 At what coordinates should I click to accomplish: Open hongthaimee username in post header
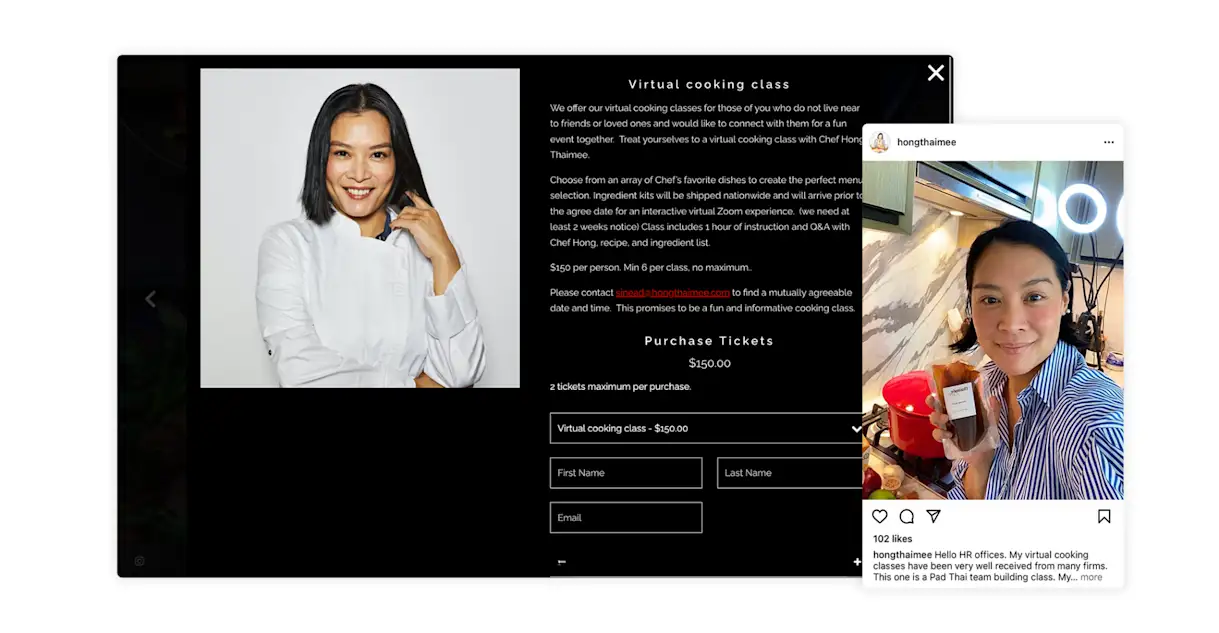[926, 142]
